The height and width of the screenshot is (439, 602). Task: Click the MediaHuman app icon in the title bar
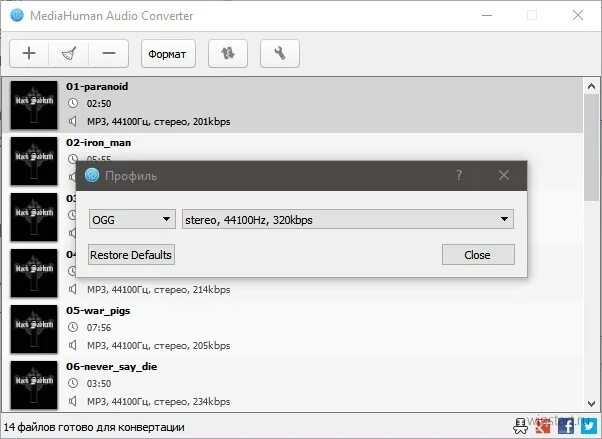tap(17, 15)
